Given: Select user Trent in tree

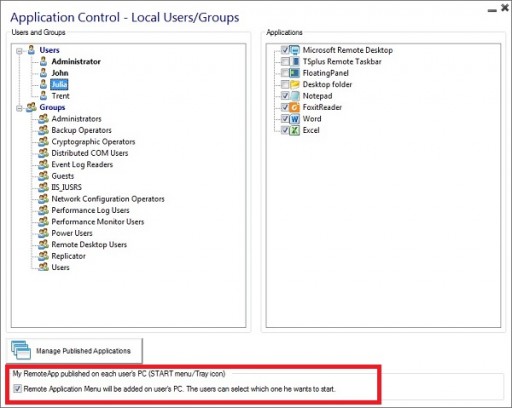Looking at the screenshot, I should tap(60, 96).
